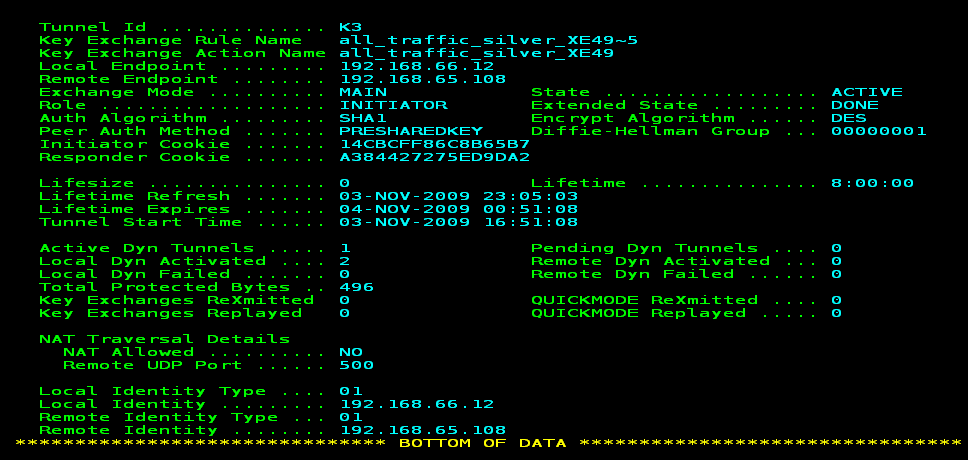The height and width of the screenshot is (460, 968).
Task: Select Initiator Cookie value 14CBCFF86C8B65B7
Action: click(435, 144)
